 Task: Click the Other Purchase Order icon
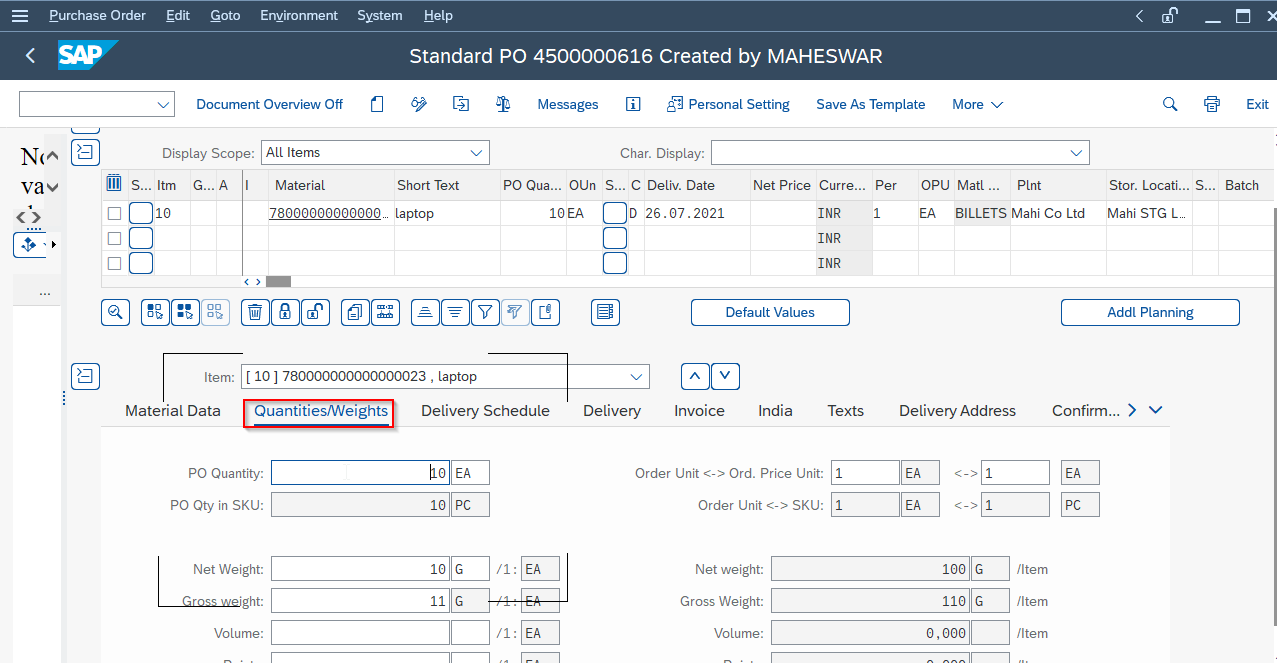pyautogui.click(x=461, y=104)
